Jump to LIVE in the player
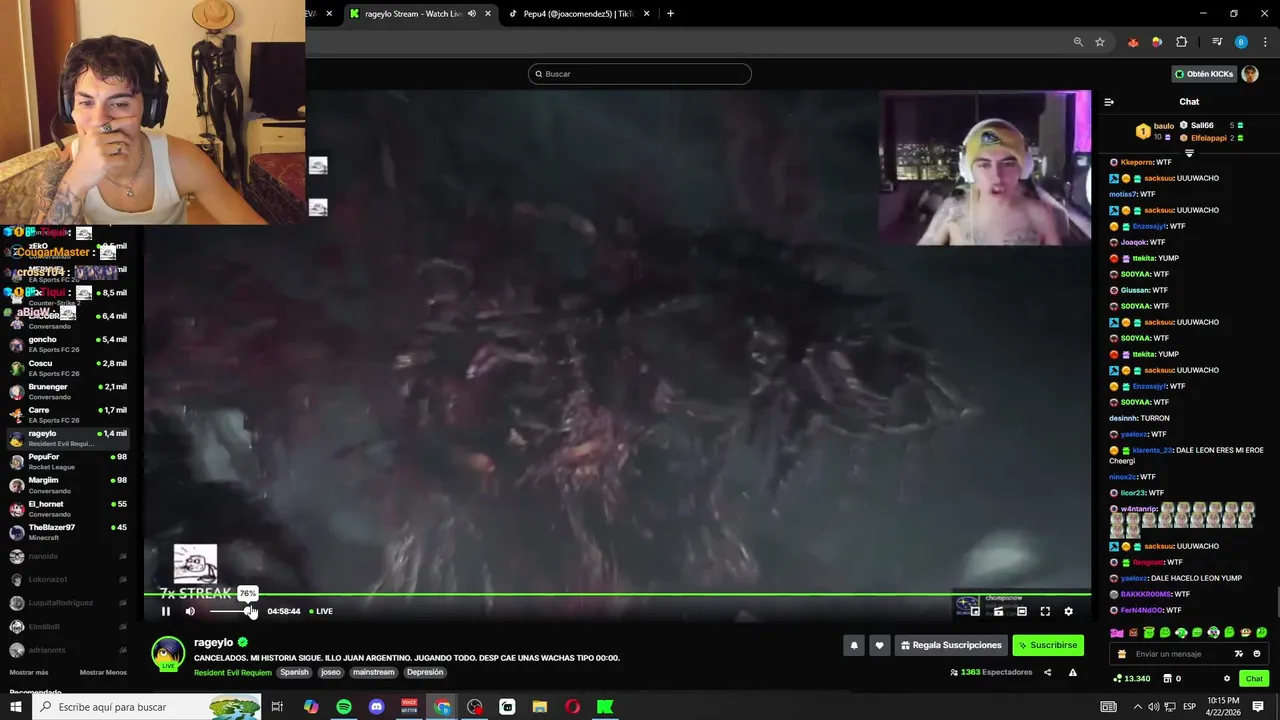The width and height of the screenshot is (1280, 720). coord(321,611)
